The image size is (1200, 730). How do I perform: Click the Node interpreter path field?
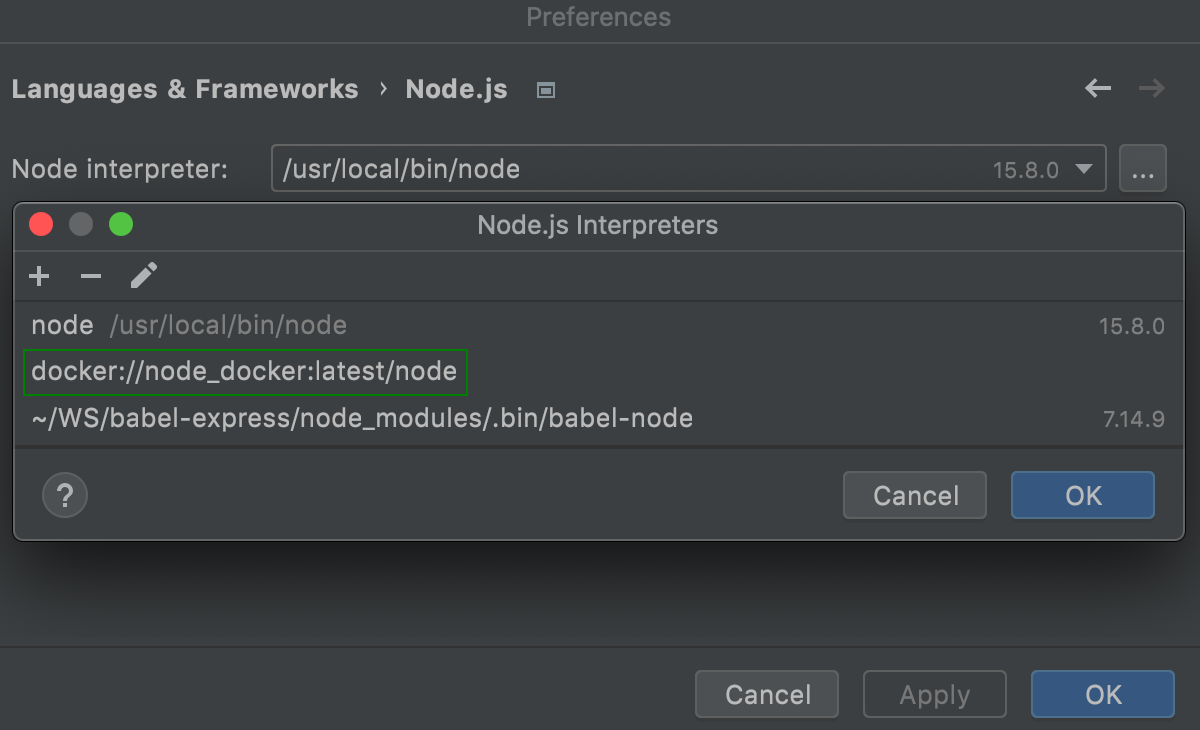tap(600, 168)
